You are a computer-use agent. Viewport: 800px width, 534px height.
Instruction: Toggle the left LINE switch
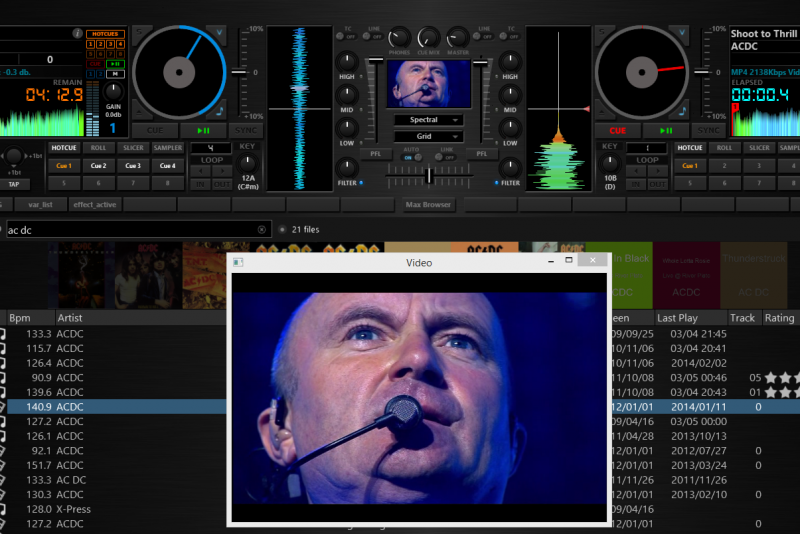pyautogui.click(x=372, y=36)
